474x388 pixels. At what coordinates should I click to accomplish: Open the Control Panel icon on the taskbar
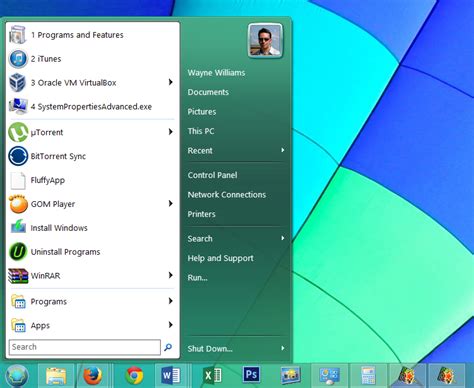pyautogui.click(x=329, y=376)
